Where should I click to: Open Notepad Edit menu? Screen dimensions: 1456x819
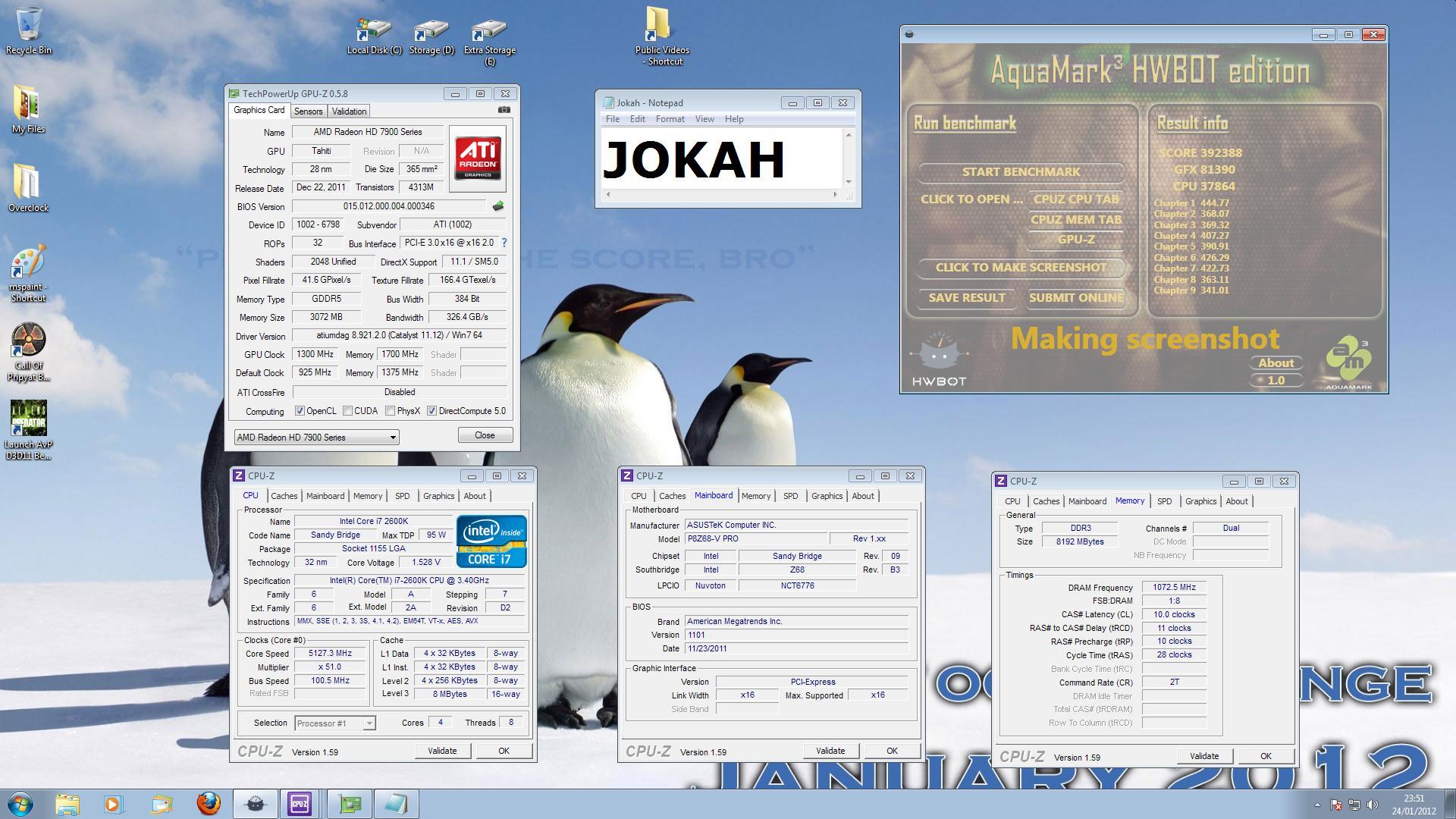tap(638, 119)
